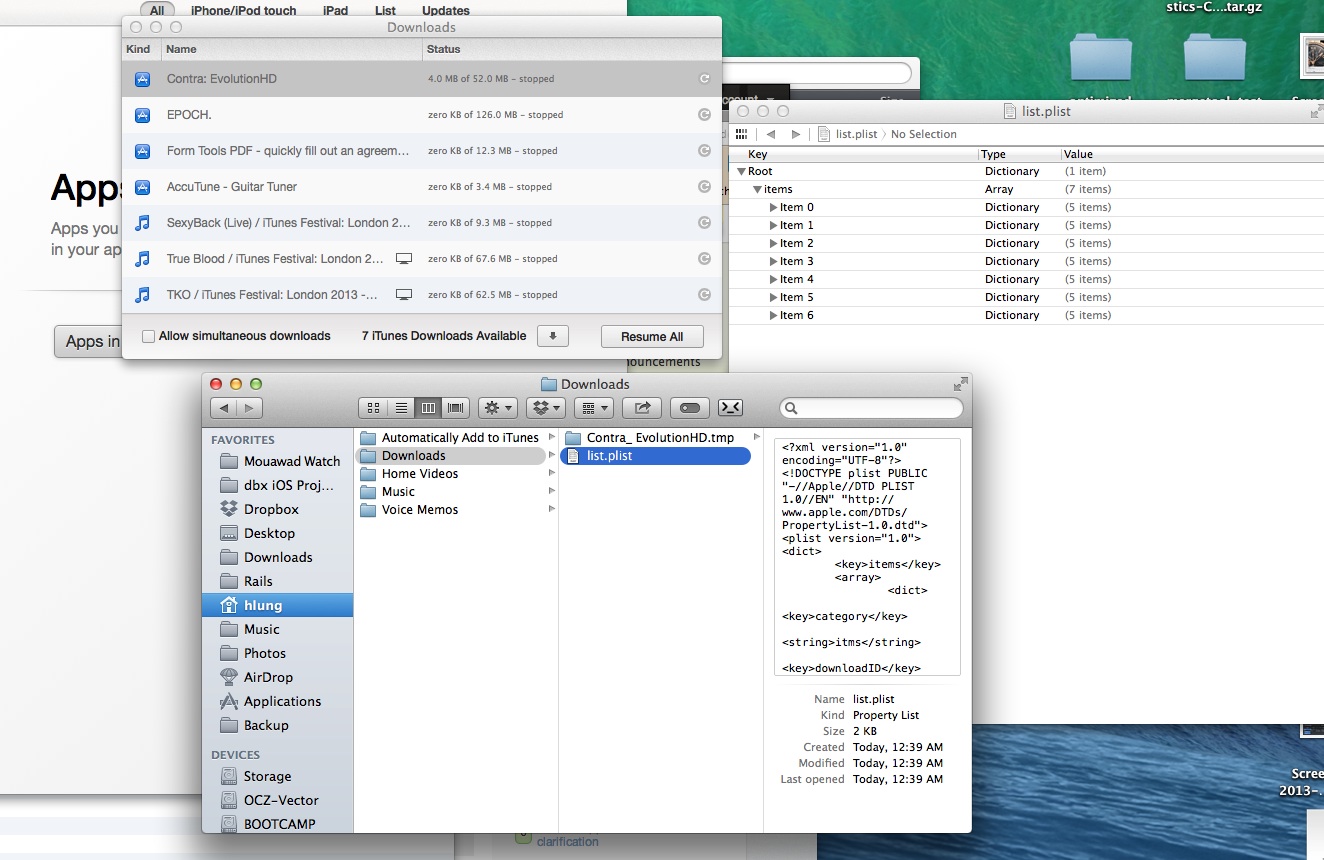Select the iPad tab

pos(335,10)
